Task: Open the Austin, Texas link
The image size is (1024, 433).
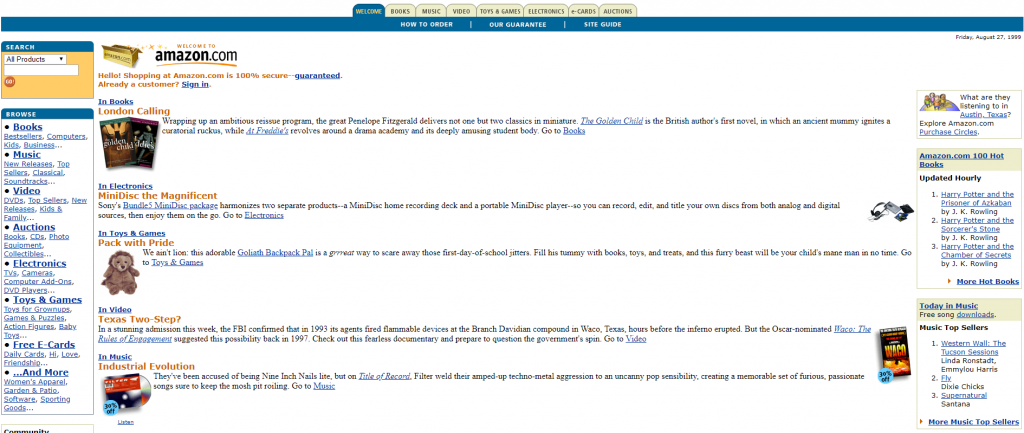Action: click(x=985, y=114)
